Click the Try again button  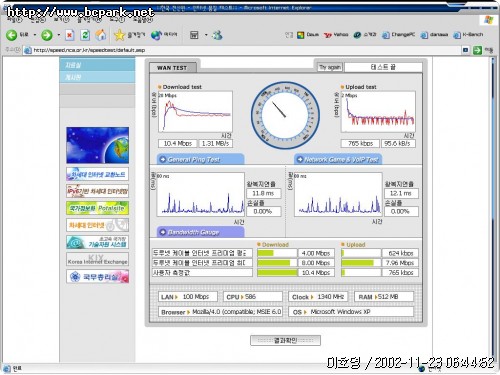(x=330, y=67)
